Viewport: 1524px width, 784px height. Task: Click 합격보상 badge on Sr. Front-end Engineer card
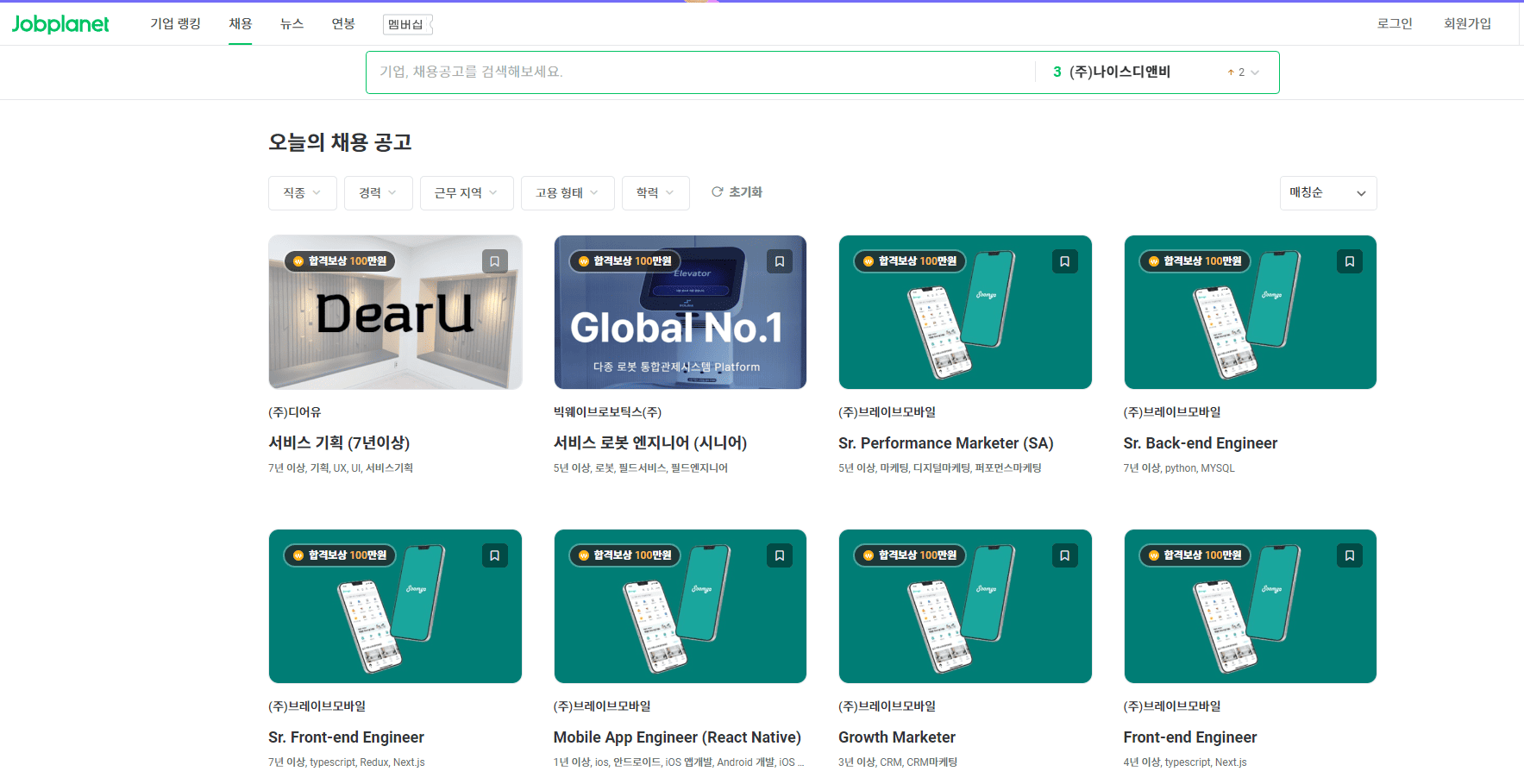point(340,555)
